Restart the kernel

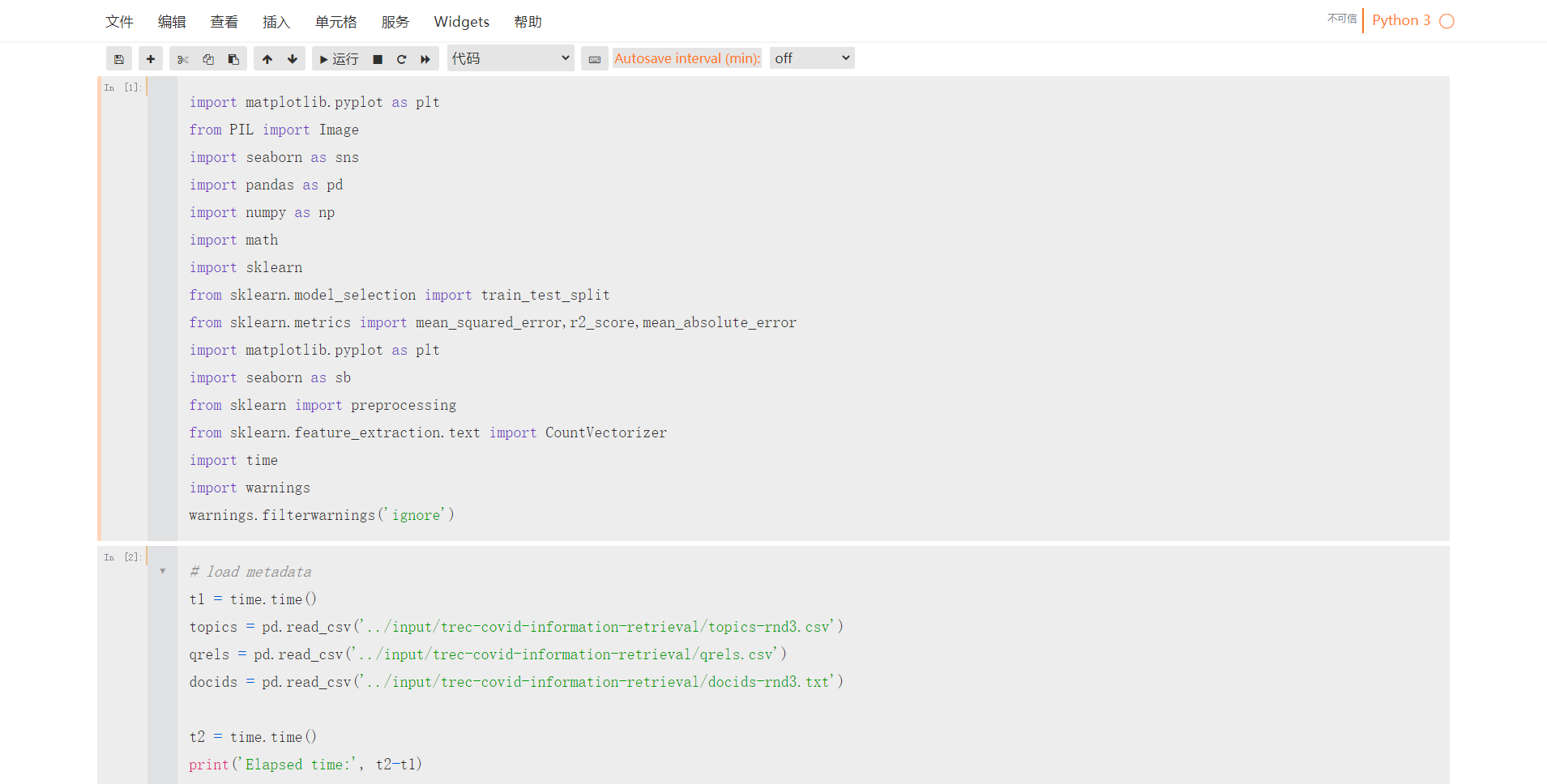coord(401,58)
